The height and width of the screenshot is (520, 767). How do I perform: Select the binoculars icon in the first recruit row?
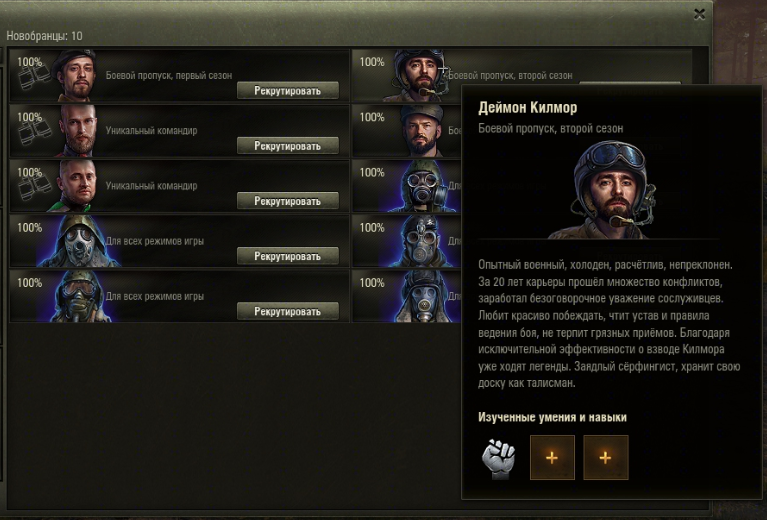click(34, 77)
